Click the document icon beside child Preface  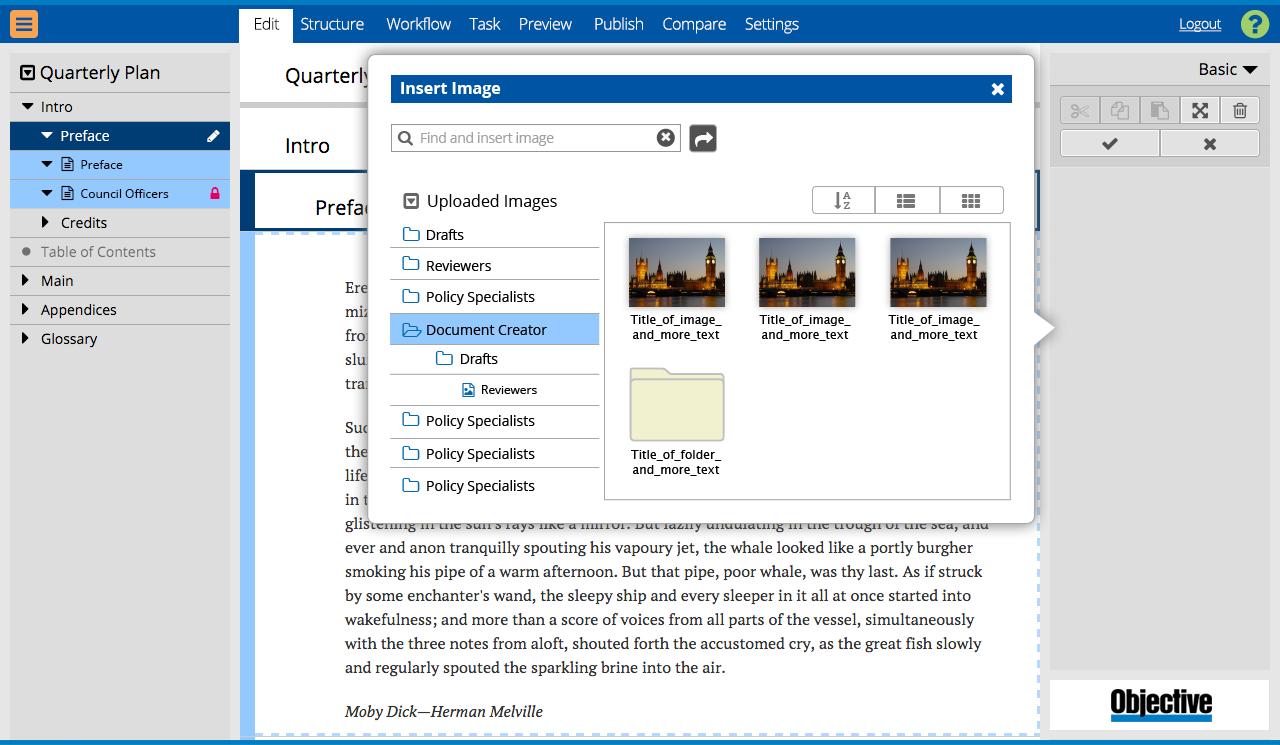[67, 165]
